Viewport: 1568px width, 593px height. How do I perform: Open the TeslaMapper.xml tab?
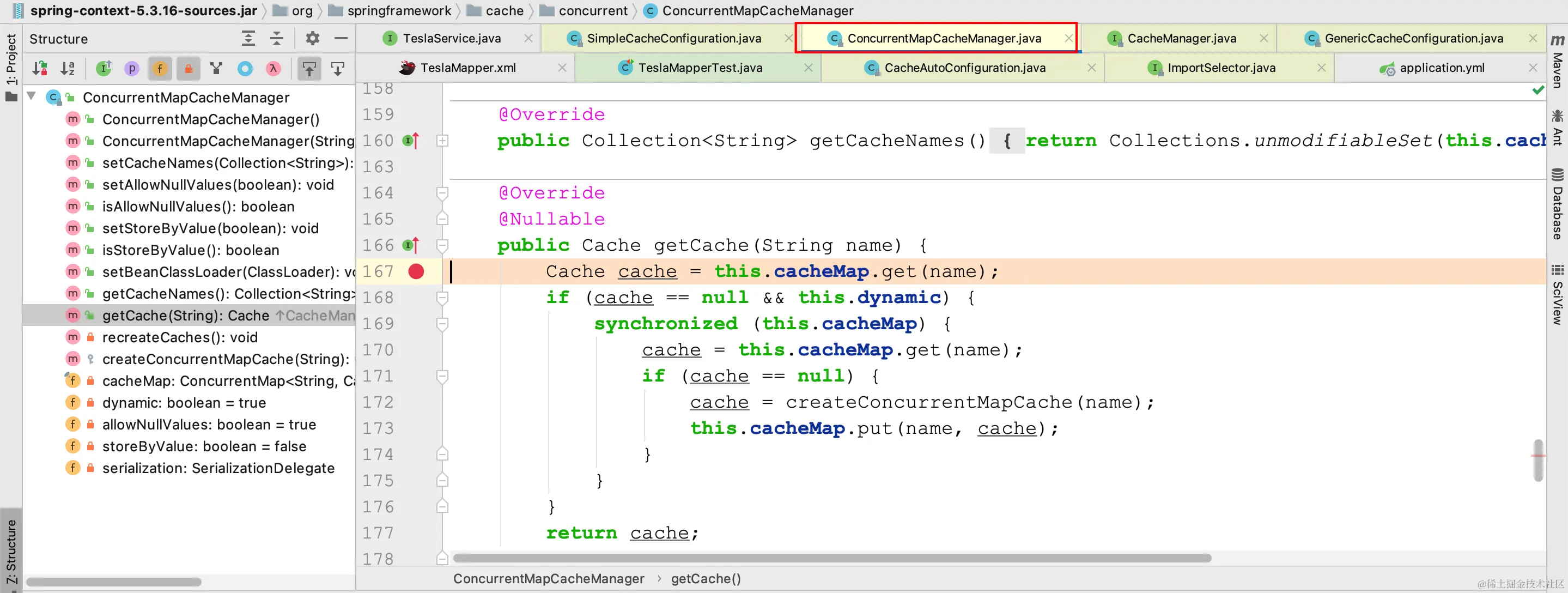click(x=467, y=68)
